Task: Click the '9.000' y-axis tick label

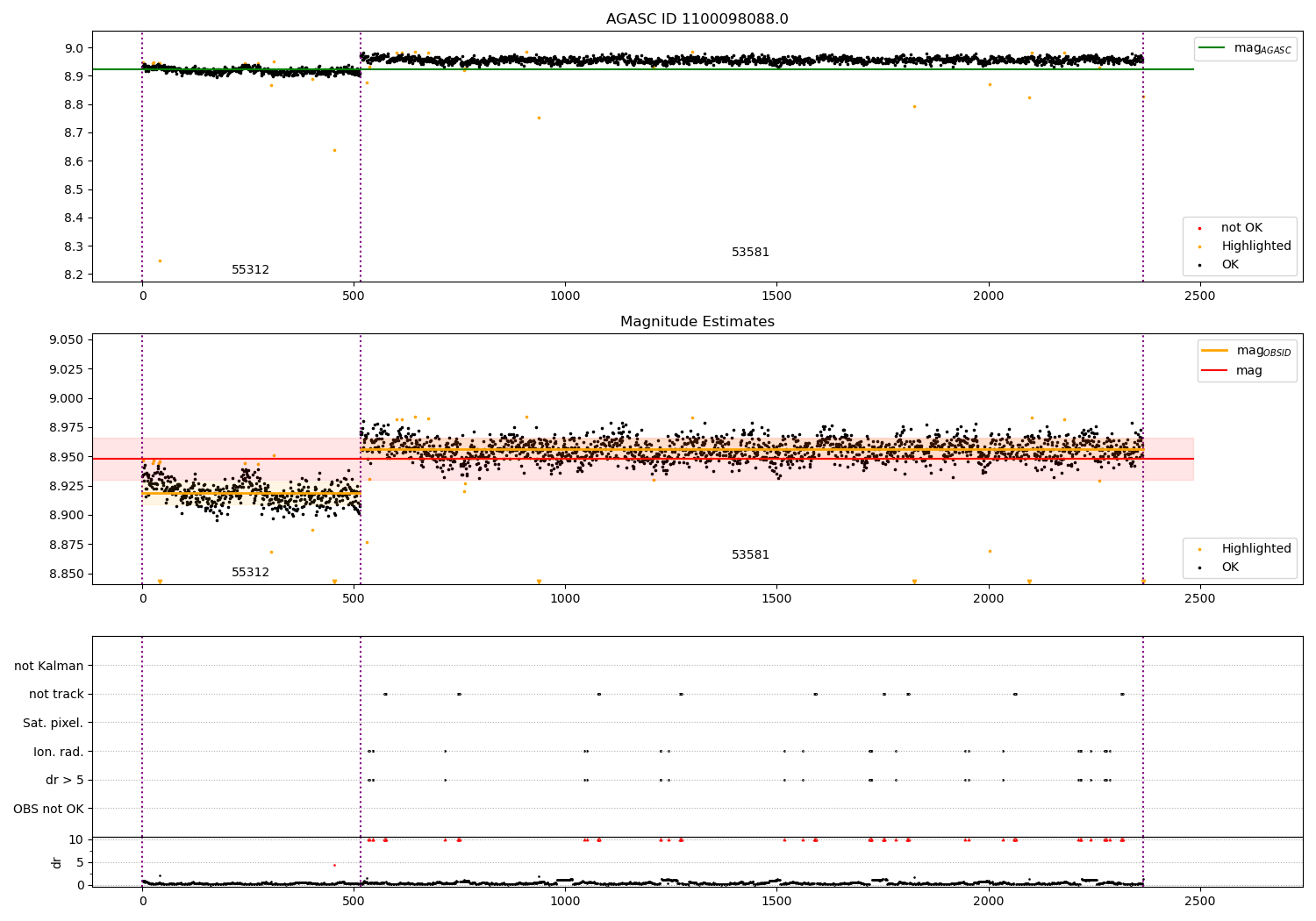Action: click(66, 398)
